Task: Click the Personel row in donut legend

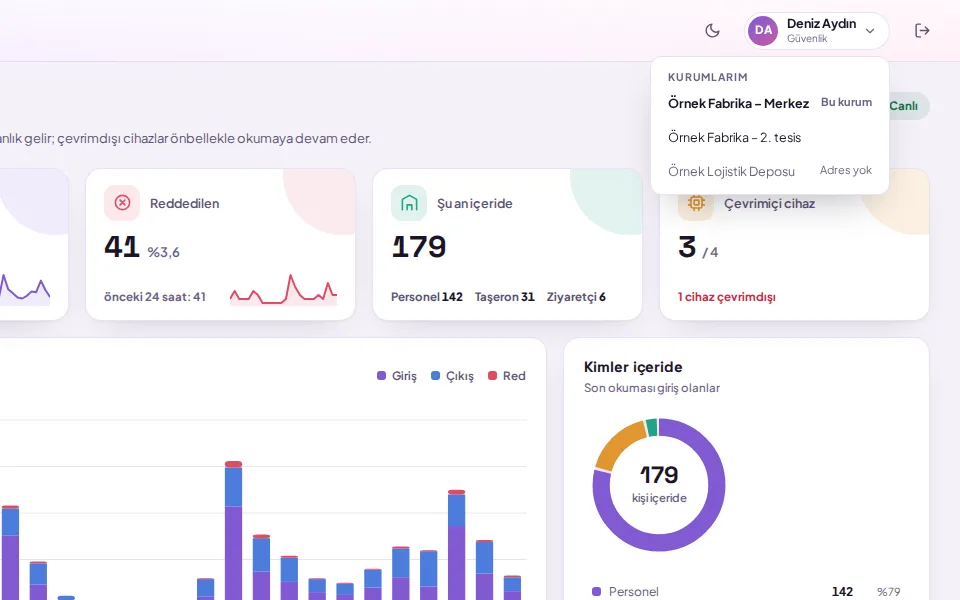Action: (x=746, y=591)
